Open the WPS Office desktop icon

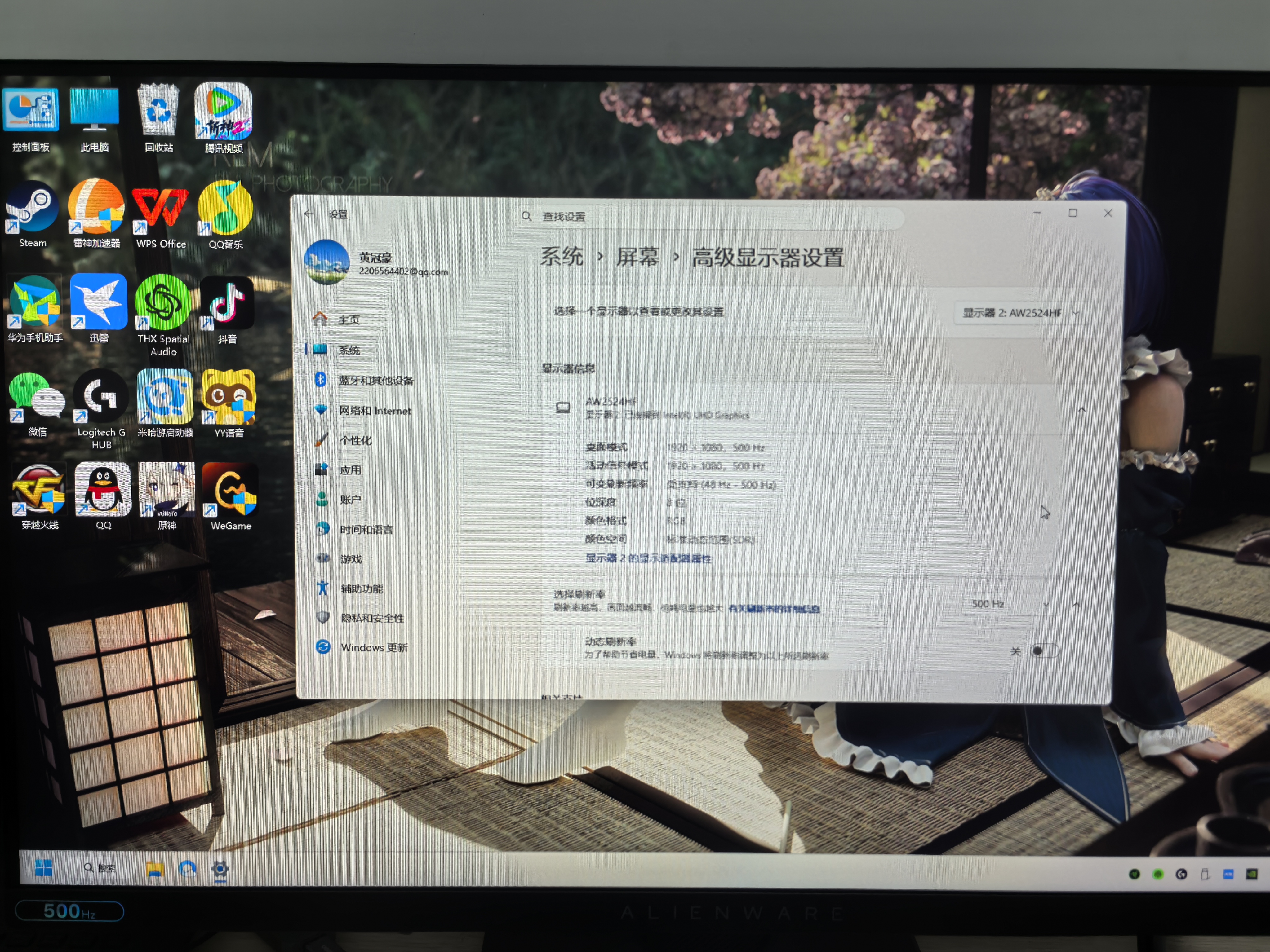161,217
